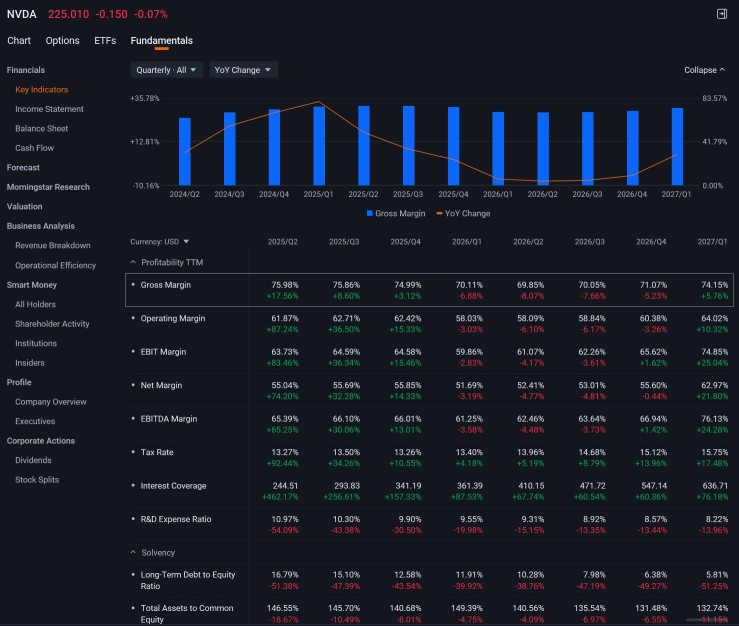Select the EBIT Margin row label
This screenshot has width=739, height=626.
click(x=163, y=352)
